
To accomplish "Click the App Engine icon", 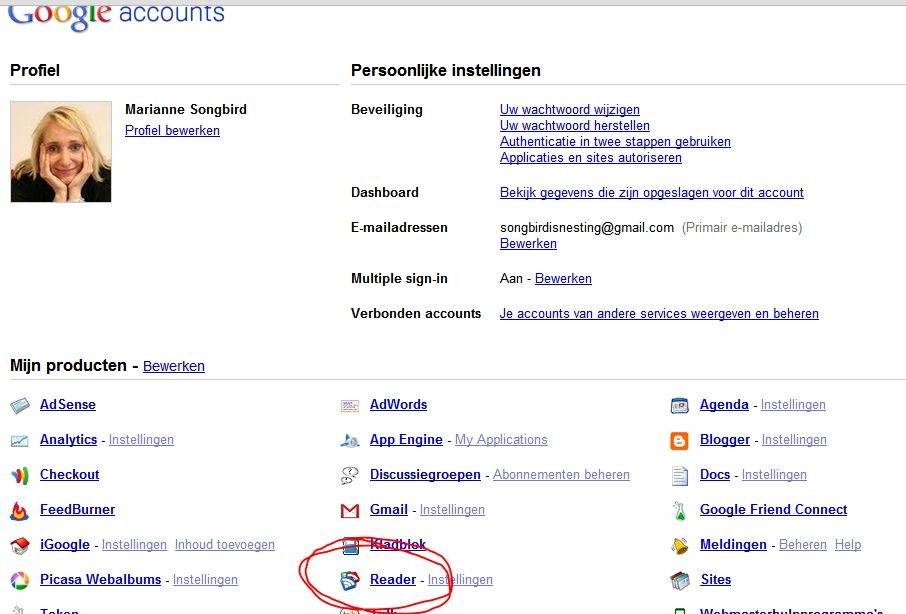I will (350, 441).
